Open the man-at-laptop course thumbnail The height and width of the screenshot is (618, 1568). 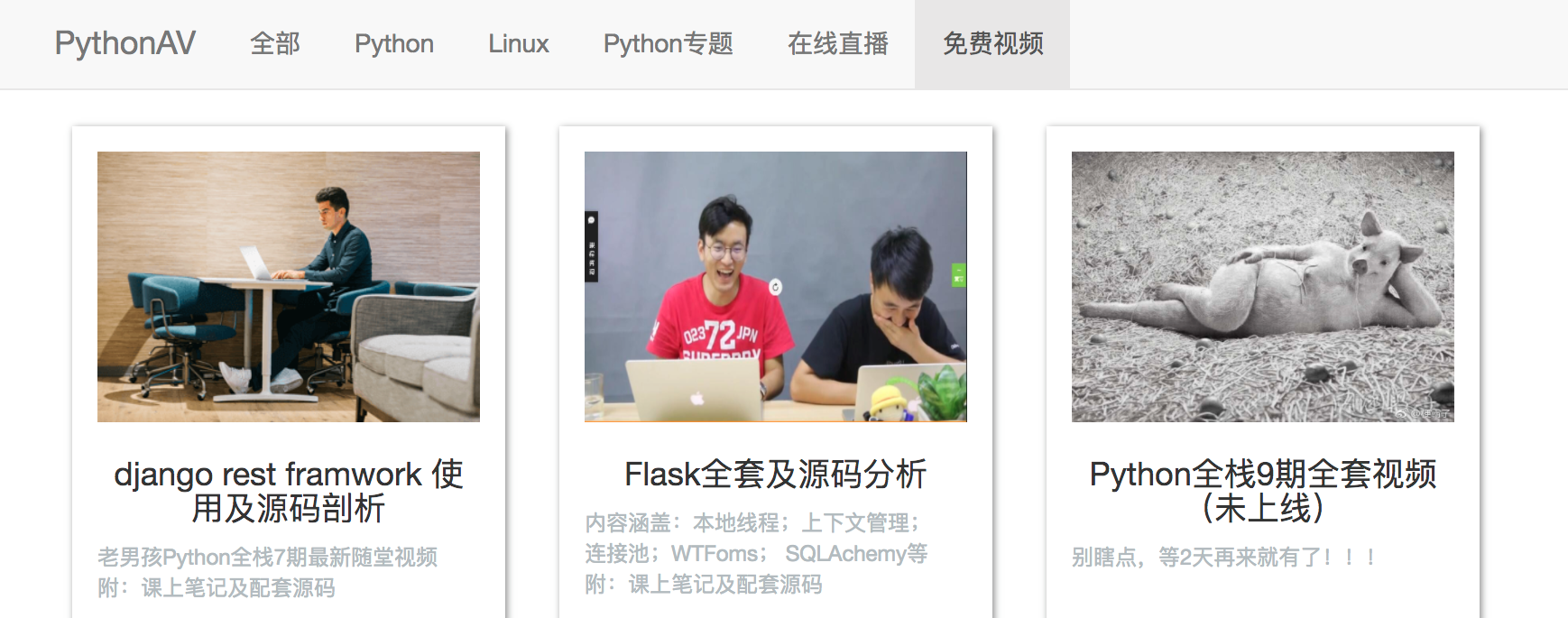pyautogui.click(x=289, y=287)
